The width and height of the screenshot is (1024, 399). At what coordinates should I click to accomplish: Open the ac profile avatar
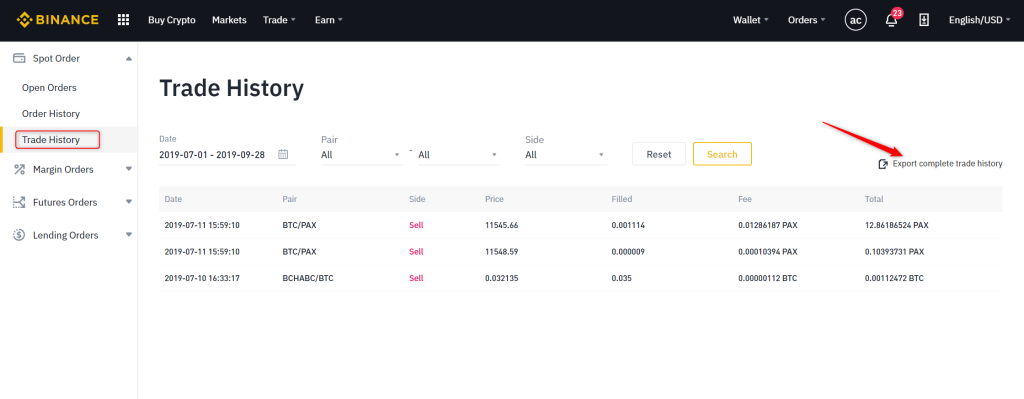click(856, 20)
